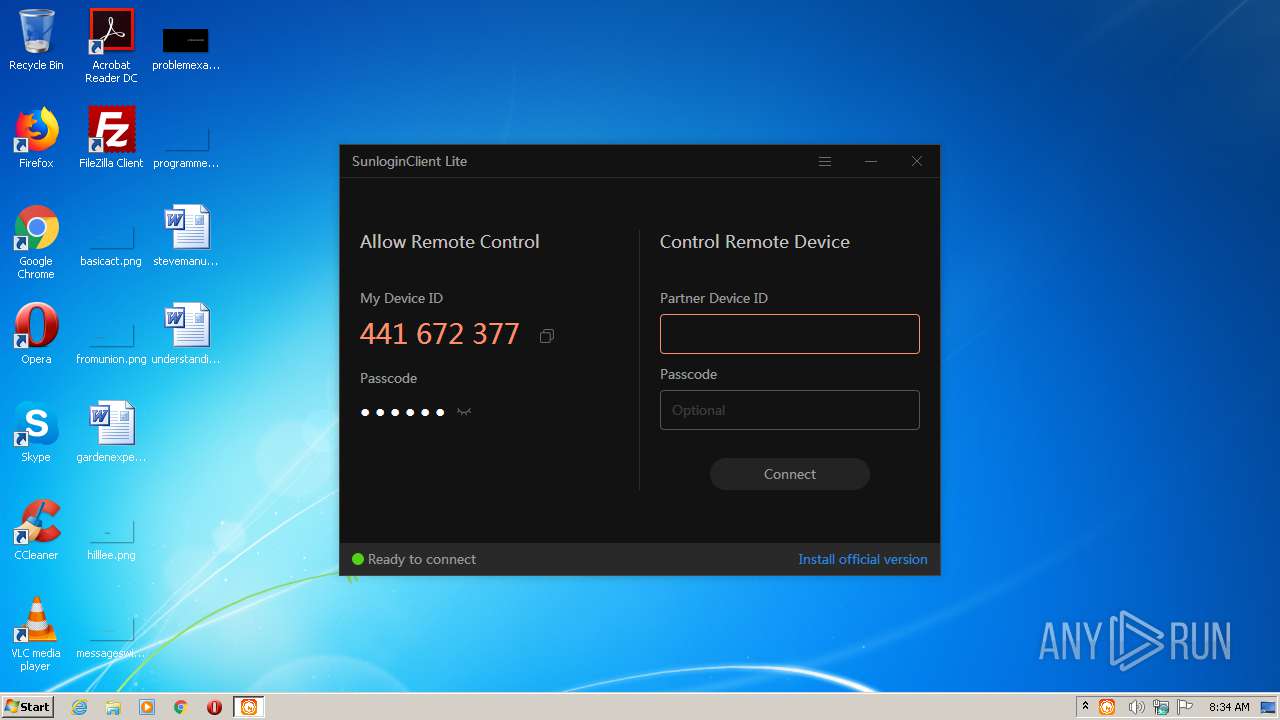Open CCleaner desktop shortcut
This screenshot has height=720, width=1280.
click(36, 530)
